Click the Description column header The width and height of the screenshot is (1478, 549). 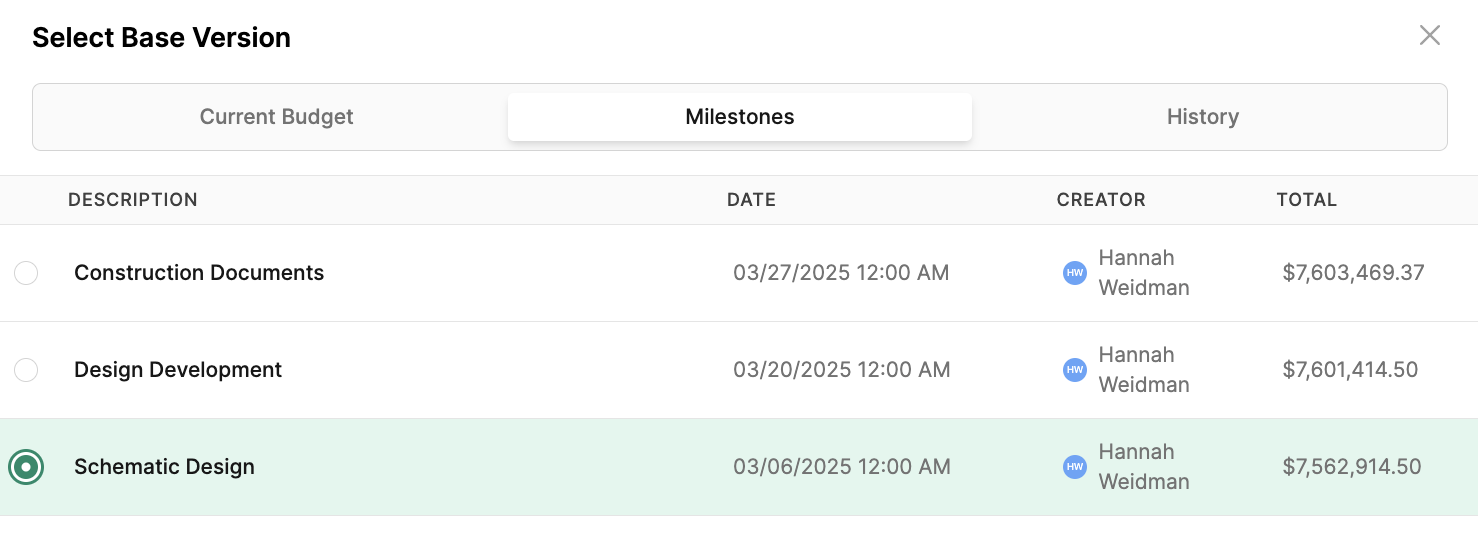133,200
